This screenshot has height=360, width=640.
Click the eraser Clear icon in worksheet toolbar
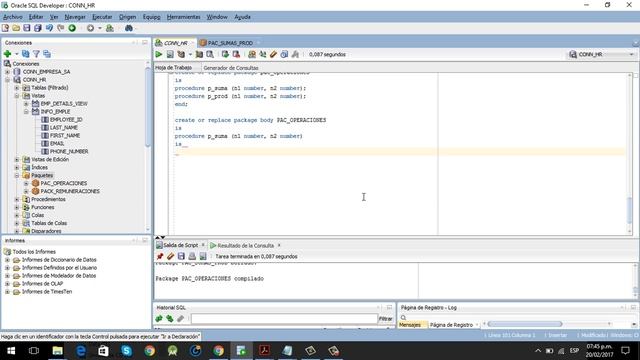pyautogui.click(x=273, y=54)
